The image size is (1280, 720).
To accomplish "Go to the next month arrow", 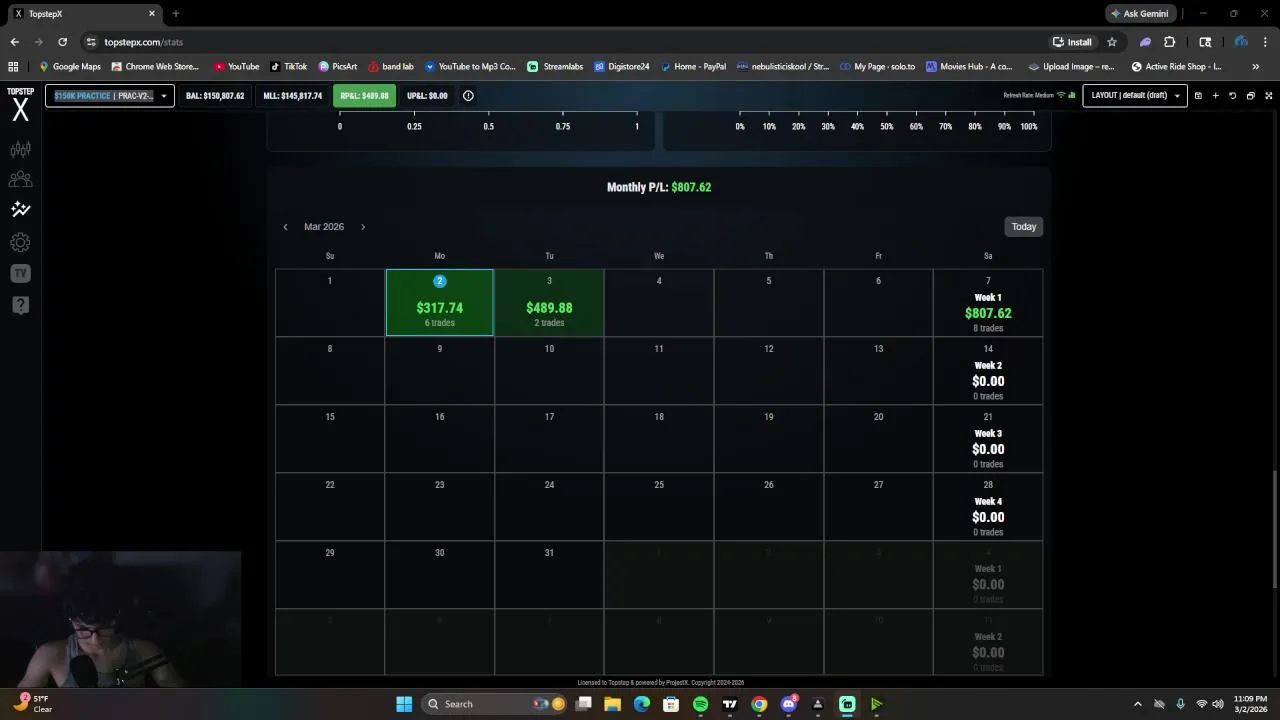I will coord(363,227).
